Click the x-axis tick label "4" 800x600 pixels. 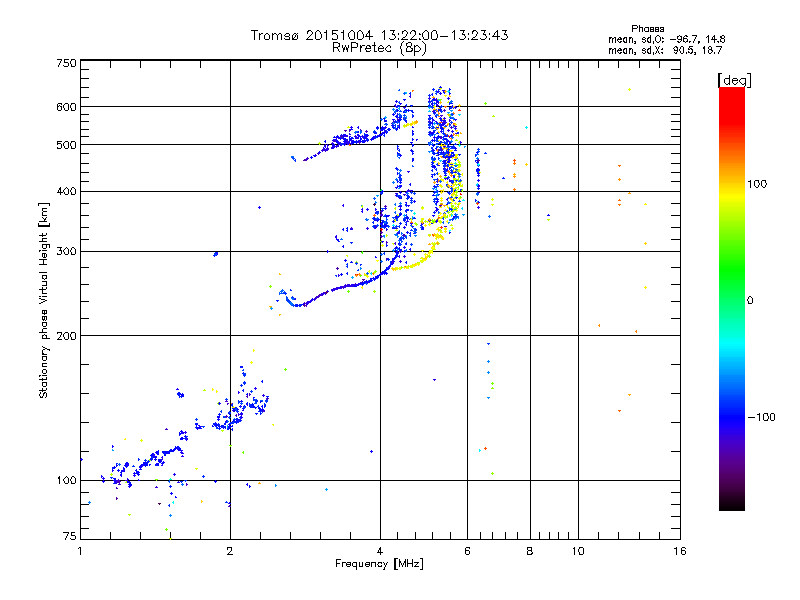click(x=380, y=551)
